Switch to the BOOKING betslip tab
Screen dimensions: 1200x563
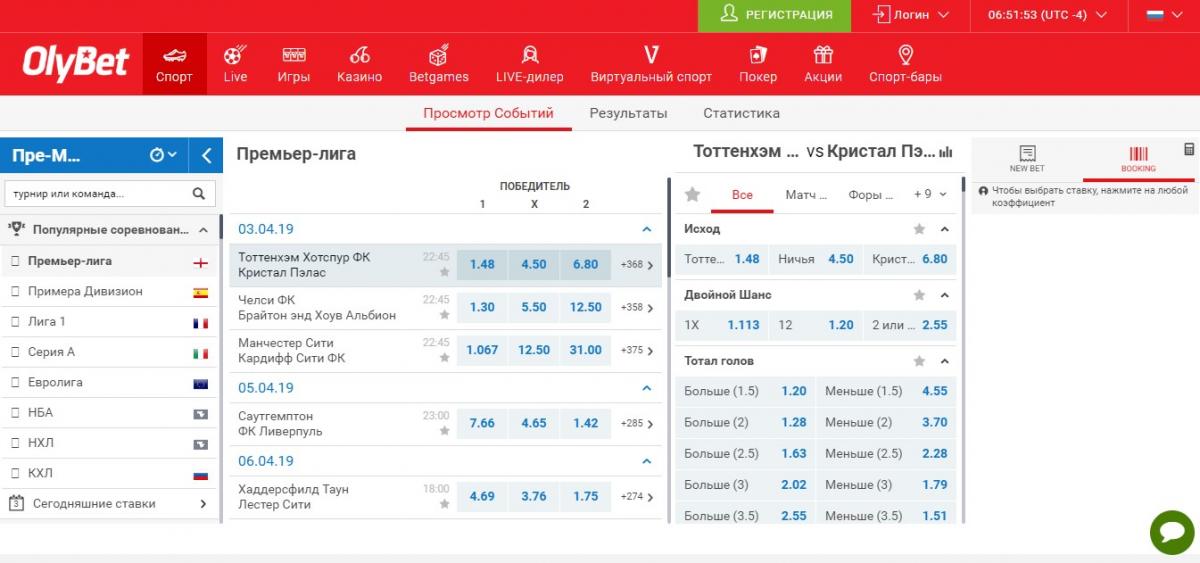[1138, 159]
